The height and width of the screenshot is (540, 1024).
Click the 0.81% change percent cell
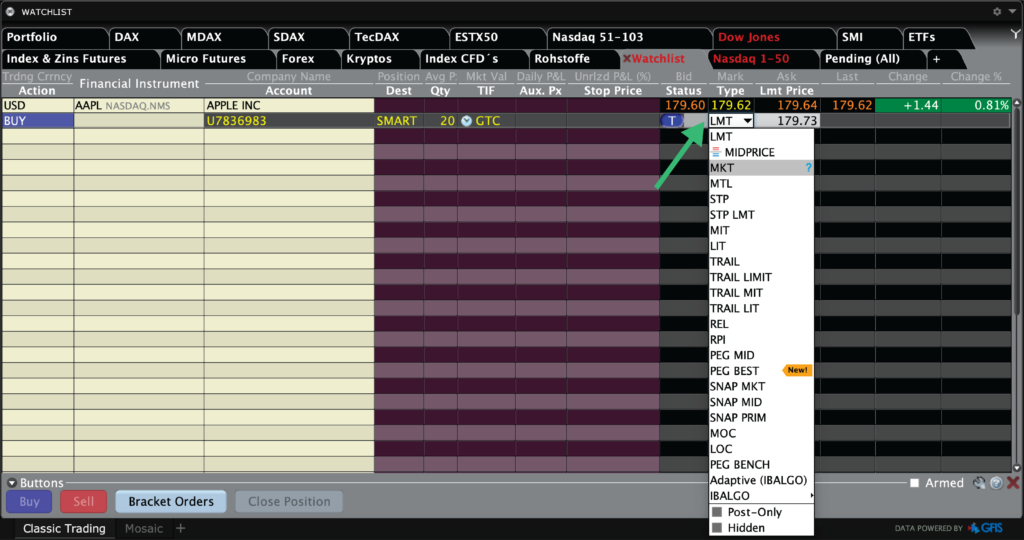point(976,105)
